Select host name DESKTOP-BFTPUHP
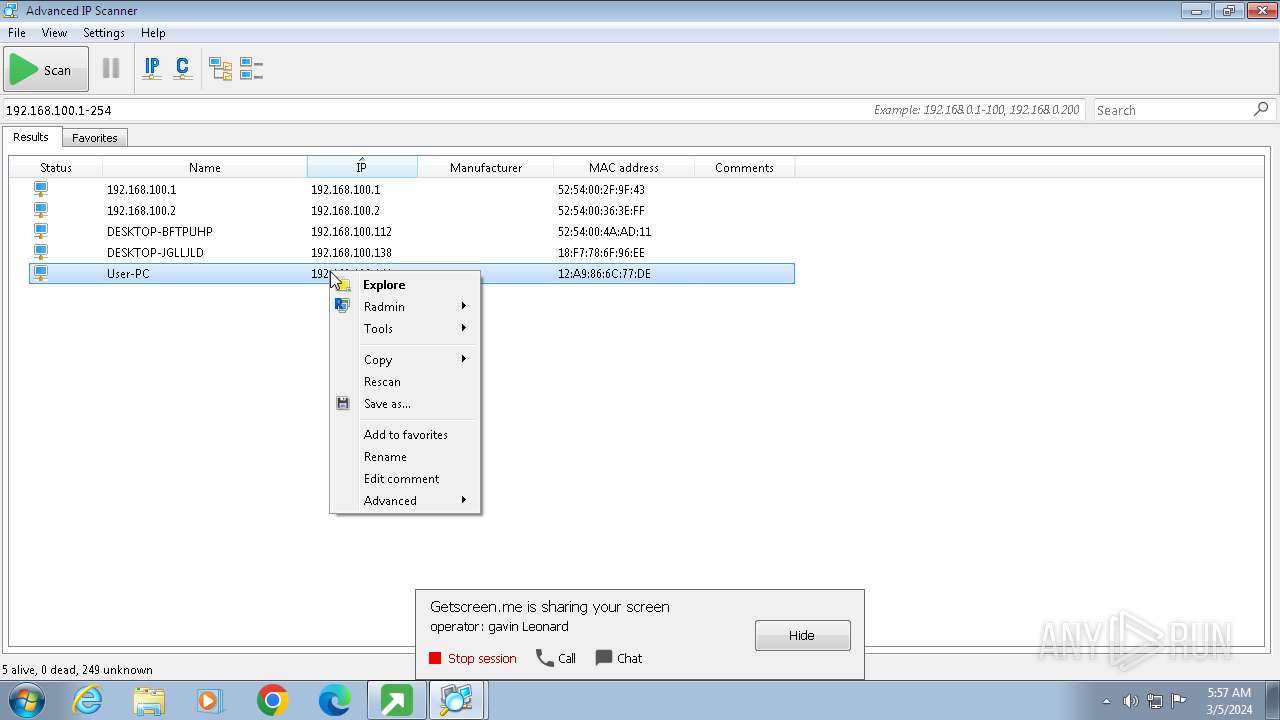1280x720 pixels. [160, 232]
